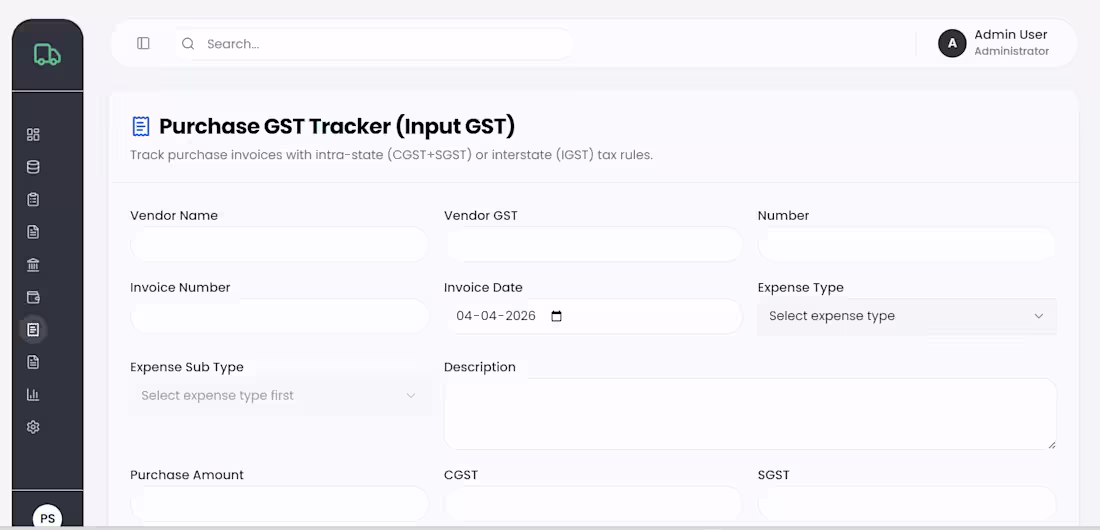This screenshot has width=1100, height=530.
Task: Open the wallet icon in sidebar
Action: pyautogui.click(x=33, y=297)
